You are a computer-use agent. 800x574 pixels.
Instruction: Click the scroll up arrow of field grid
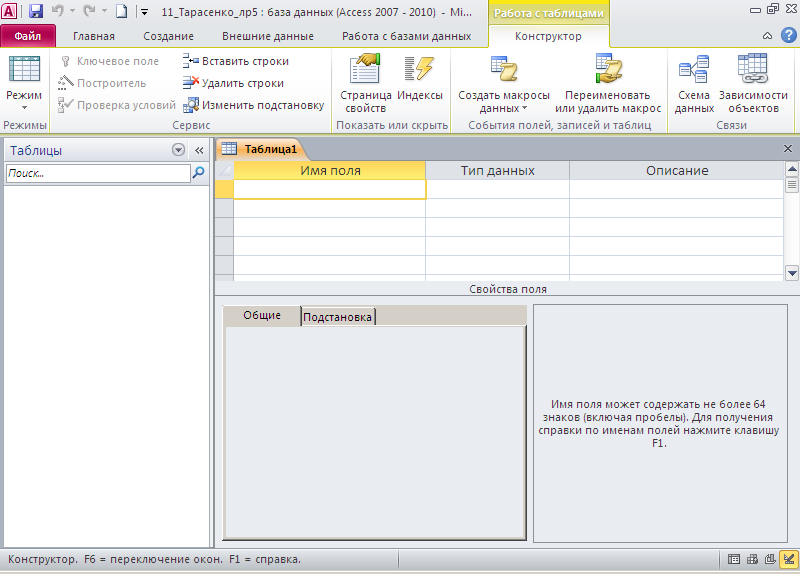point(792,169)
